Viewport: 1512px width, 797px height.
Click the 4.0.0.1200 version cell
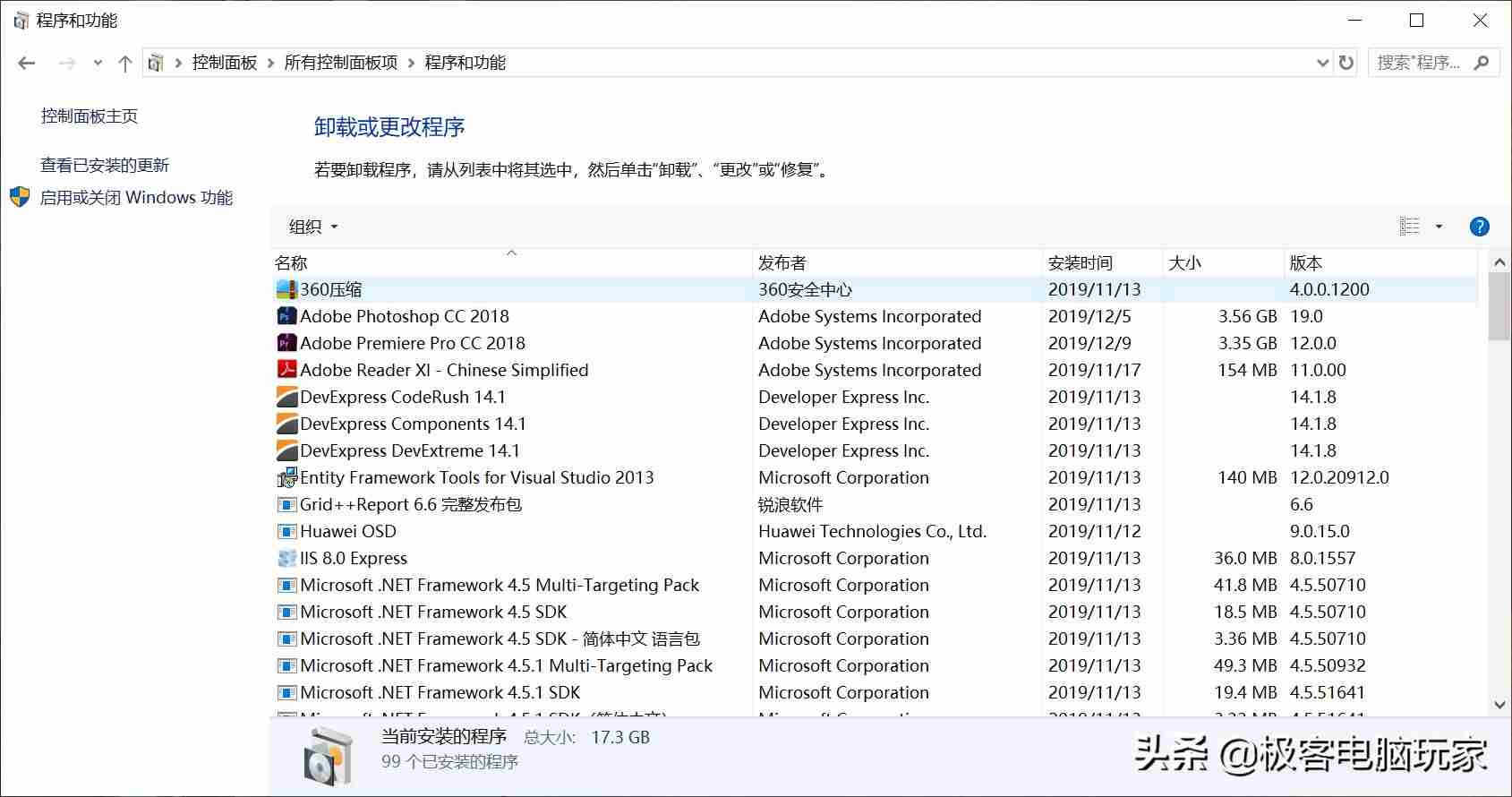tap(1329, 289)
